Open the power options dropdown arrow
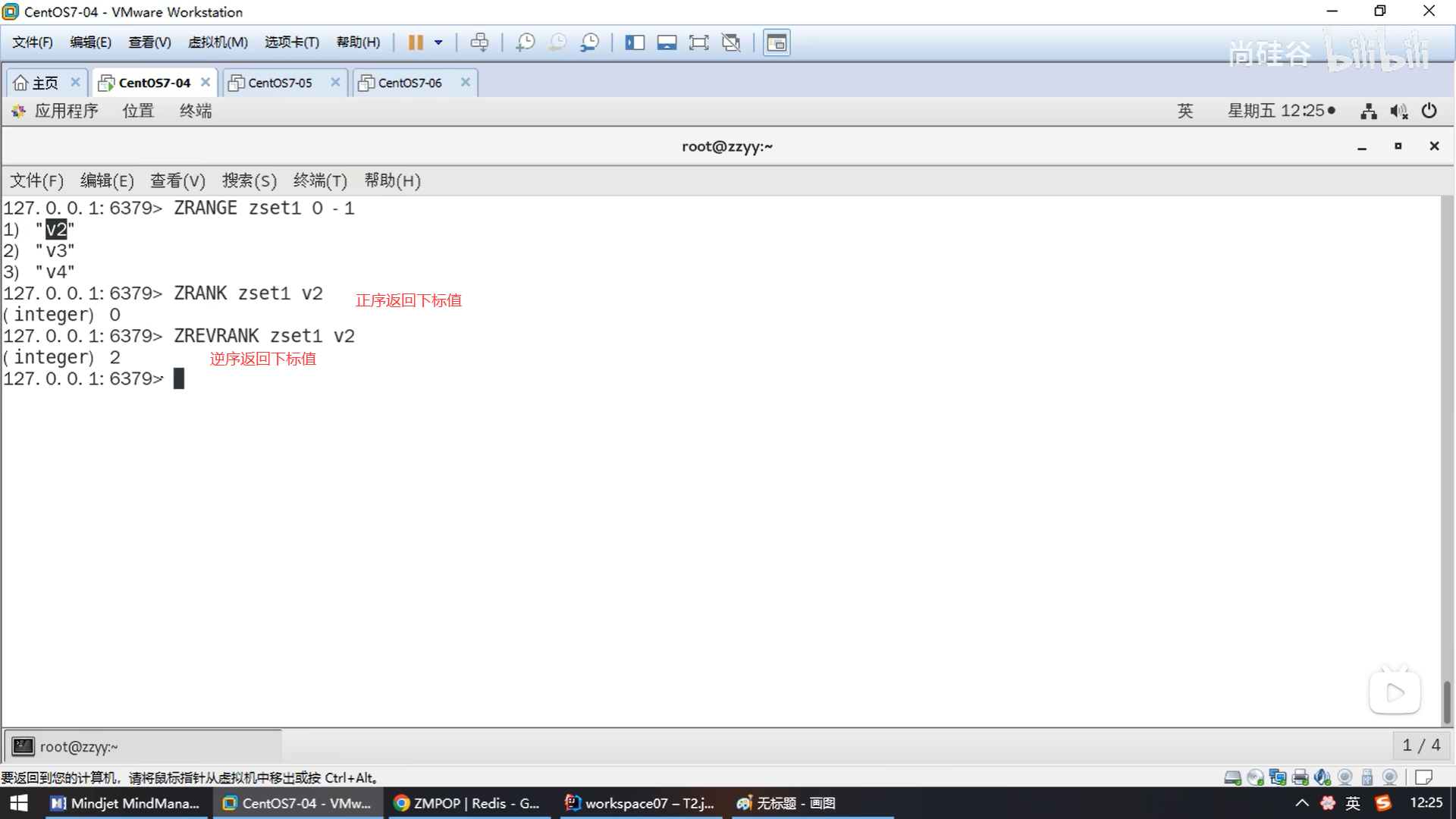1456x819 pixels. click(x=438, y=42)
